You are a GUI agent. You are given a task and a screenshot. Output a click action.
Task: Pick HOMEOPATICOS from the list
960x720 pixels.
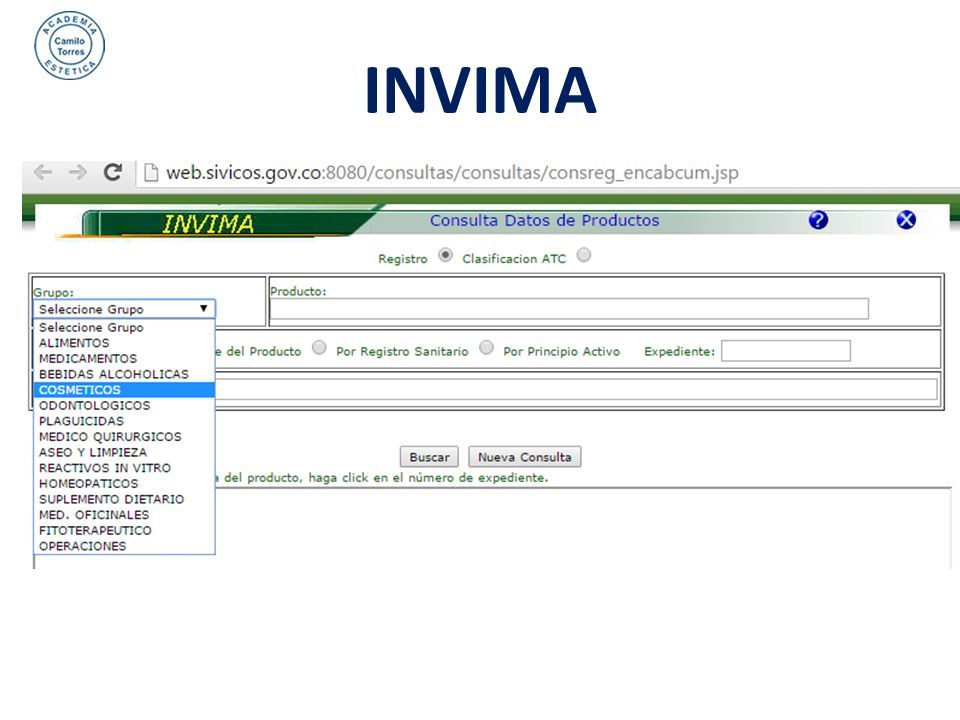(124, 484)
